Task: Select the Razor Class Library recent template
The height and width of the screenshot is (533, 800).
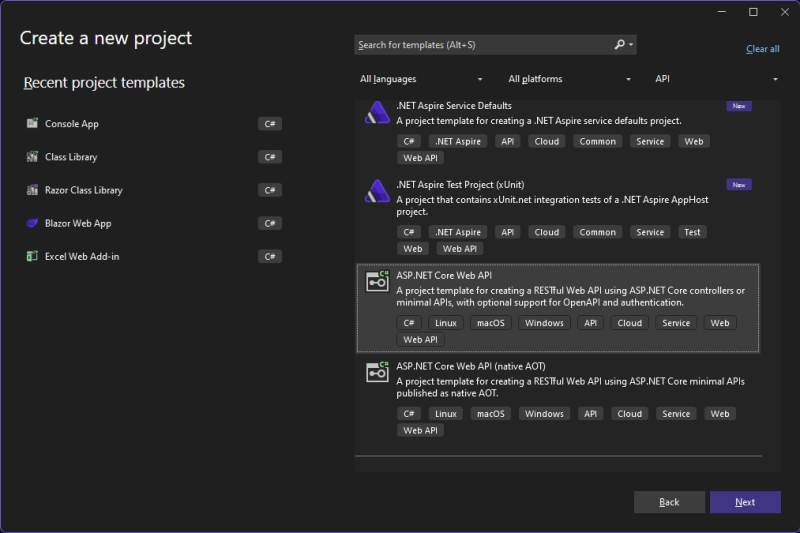Action: click(154, 190)
